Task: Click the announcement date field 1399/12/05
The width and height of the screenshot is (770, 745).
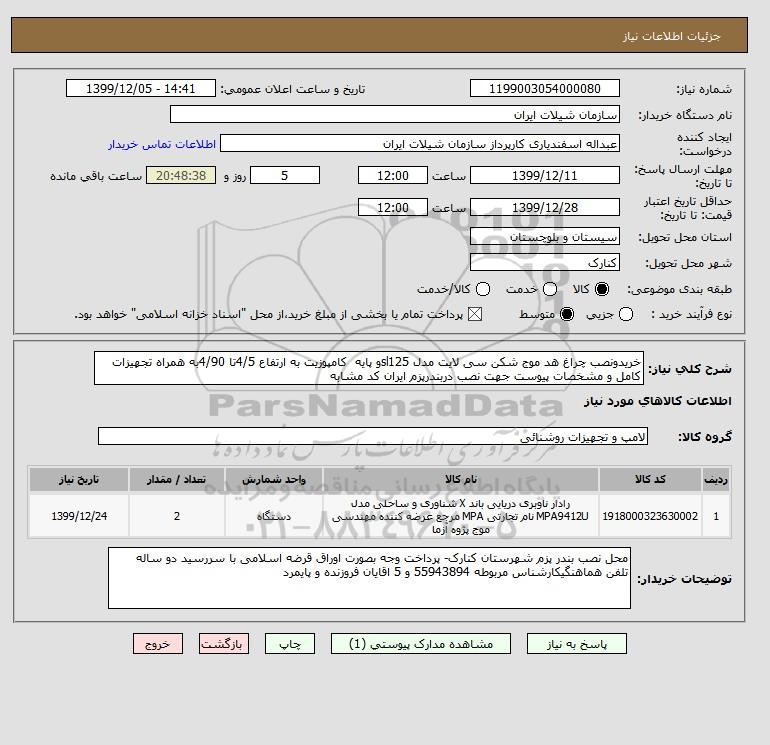Action: click(x=140, y=88)
